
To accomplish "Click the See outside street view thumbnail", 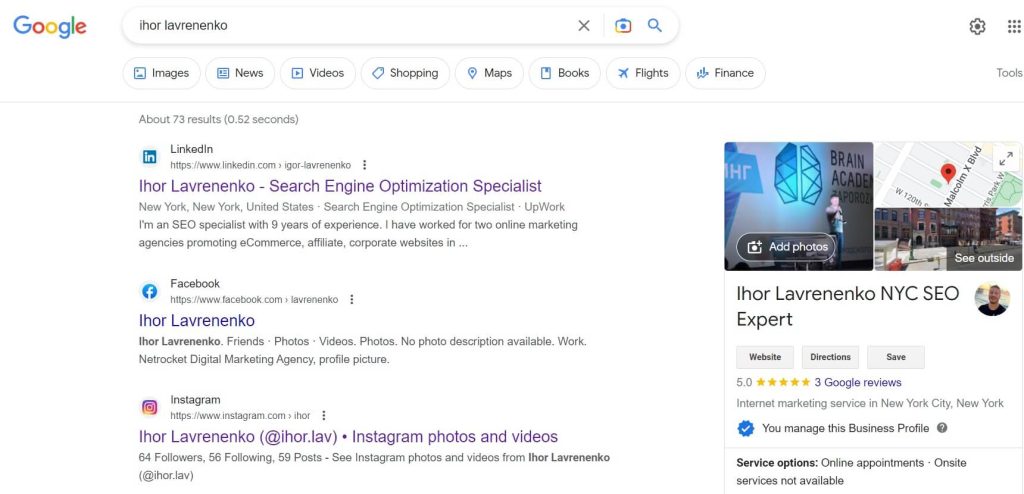I will click(948, 239).
